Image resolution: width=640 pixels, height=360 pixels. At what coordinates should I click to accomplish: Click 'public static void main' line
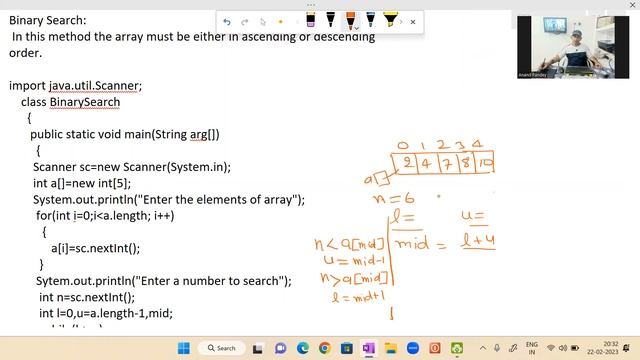click(x=124, y=134)
